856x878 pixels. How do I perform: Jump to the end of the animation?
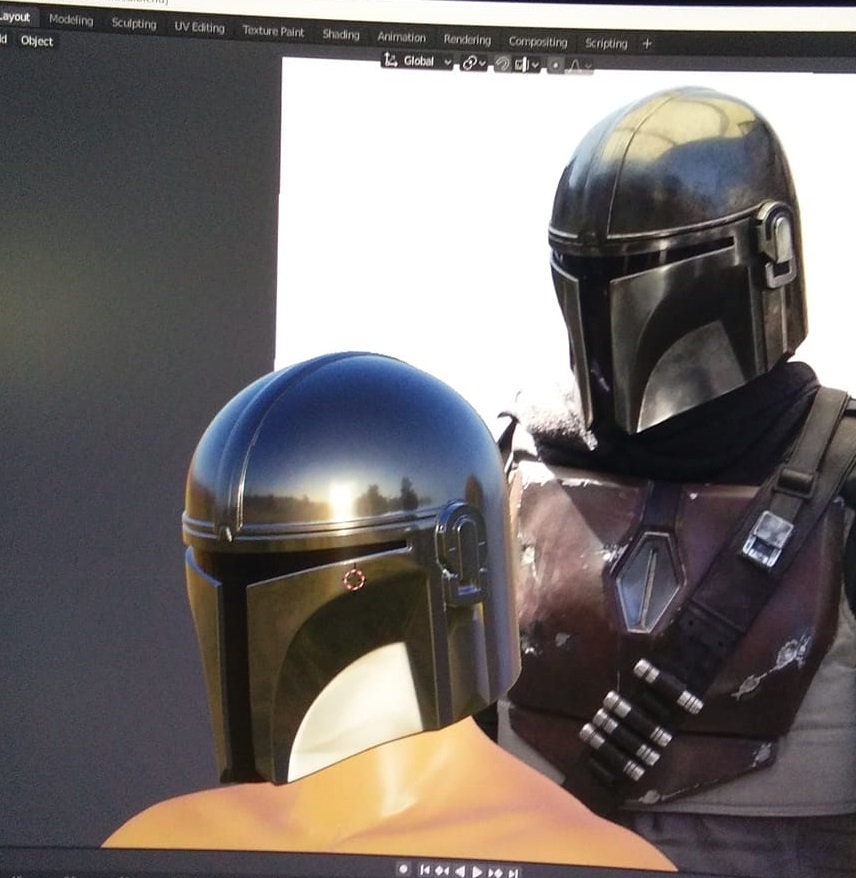[x=513, y=870]
